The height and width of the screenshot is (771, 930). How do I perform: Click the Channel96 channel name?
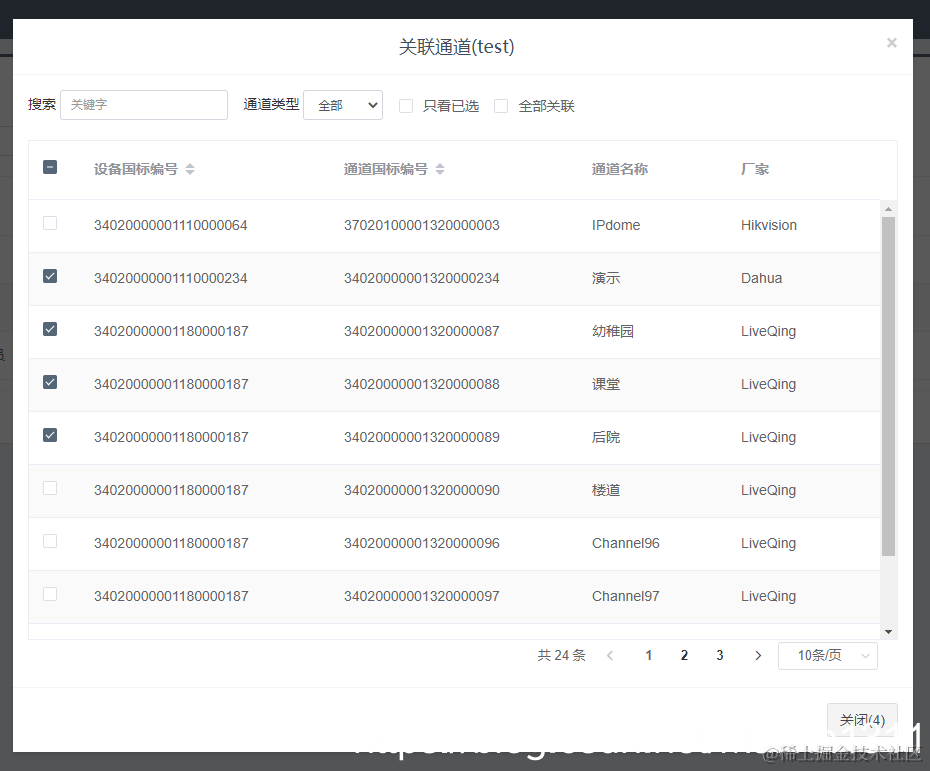pyautogui.click(x=626, y=543)
